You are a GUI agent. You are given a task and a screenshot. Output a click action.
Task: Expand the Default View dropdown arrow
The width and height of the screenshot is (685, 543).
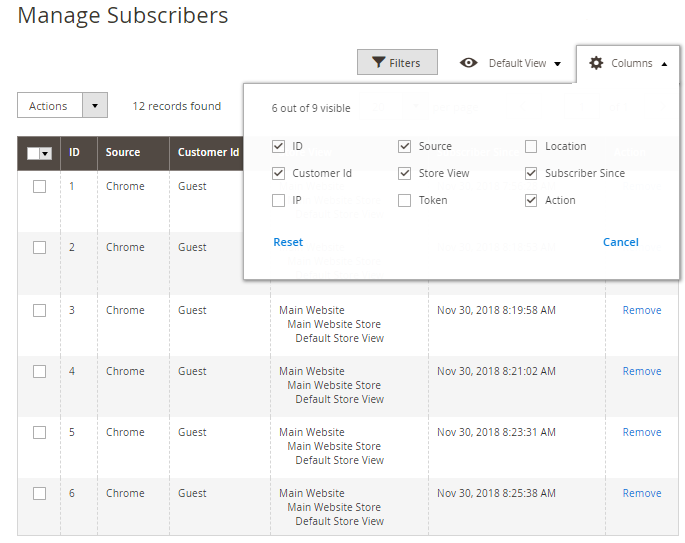coord(557,64)
